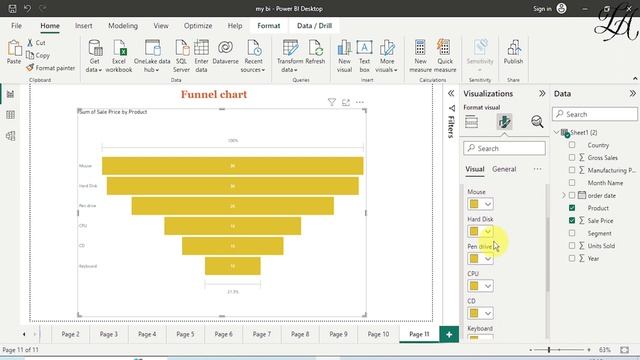
Task: Tick the Manufacturing P... checkbox
Action: (x=572, y=170)
